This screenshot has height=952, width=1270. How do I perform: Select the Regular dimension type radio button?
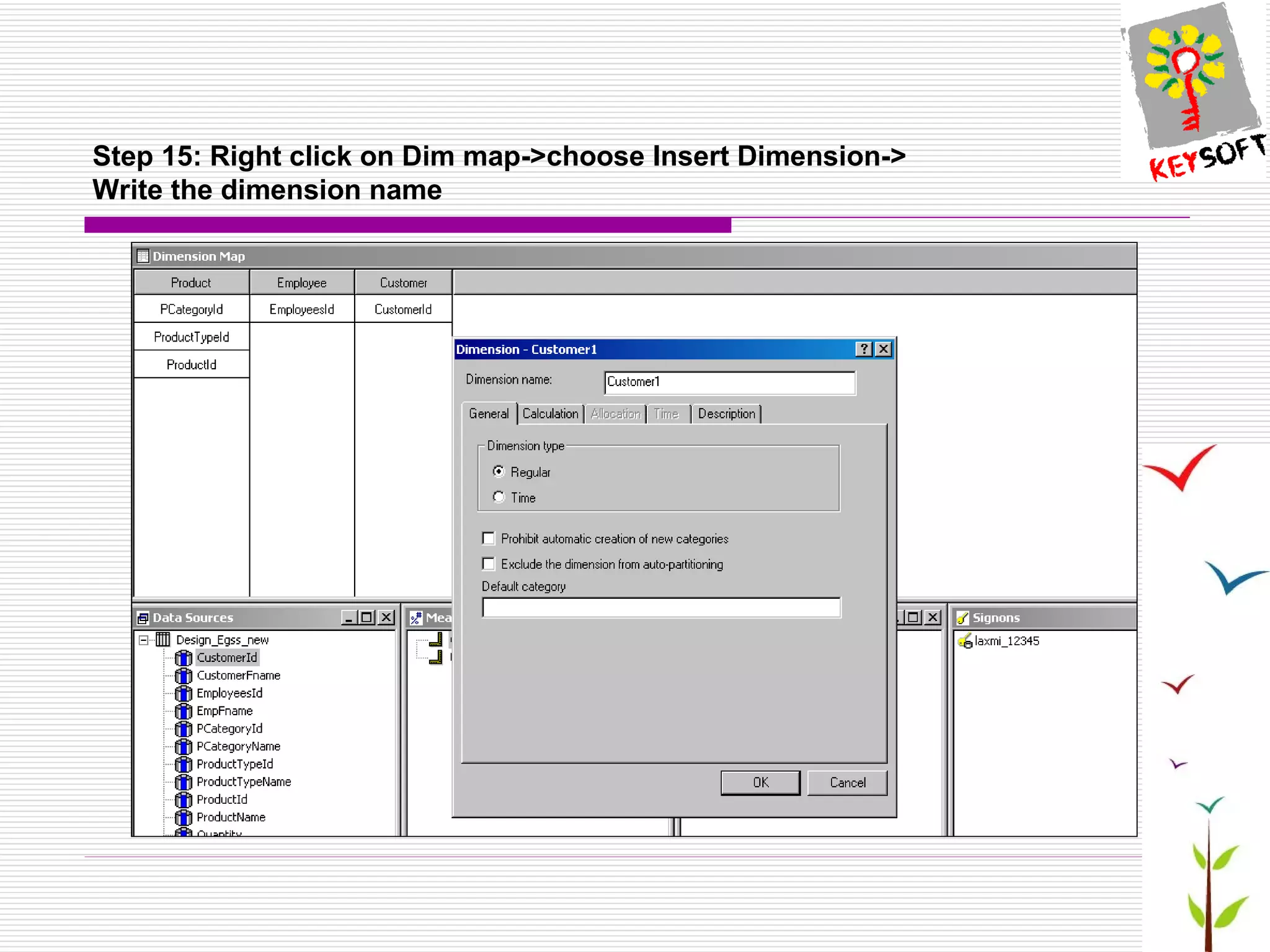499,472
